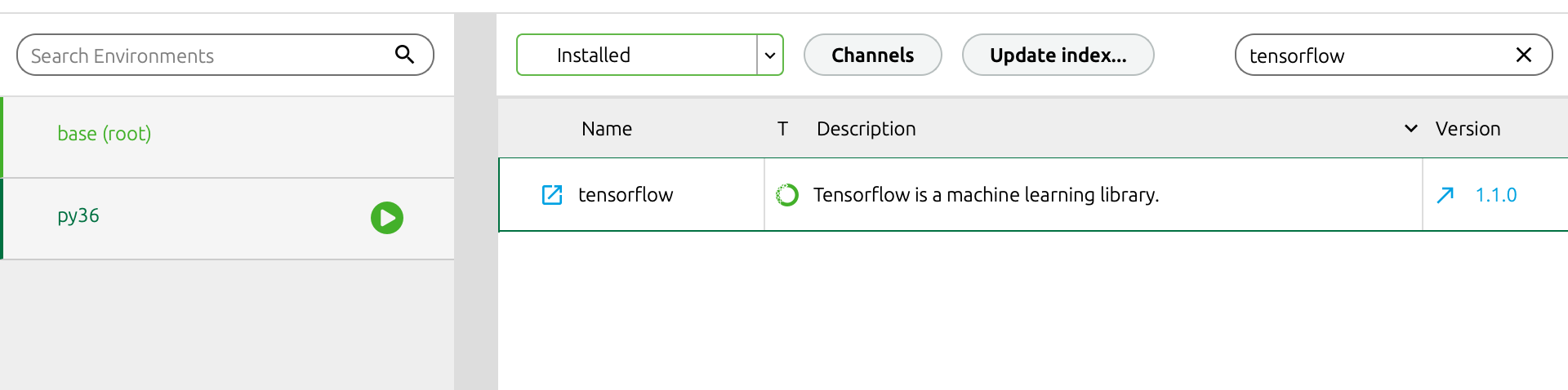Click the T type column header
Screen dimensions: 1568x390
[782, 129]
